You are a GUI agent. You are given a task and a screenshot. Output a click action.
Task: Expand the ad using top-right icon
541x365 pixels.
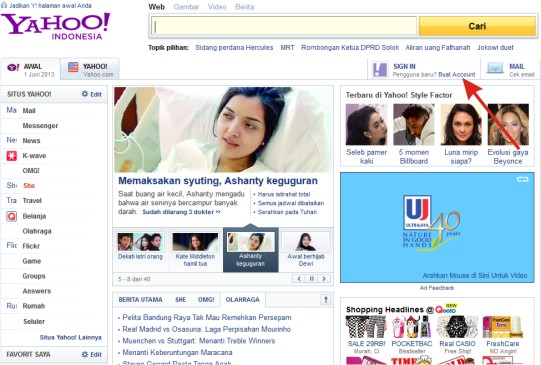coord(522,179)
